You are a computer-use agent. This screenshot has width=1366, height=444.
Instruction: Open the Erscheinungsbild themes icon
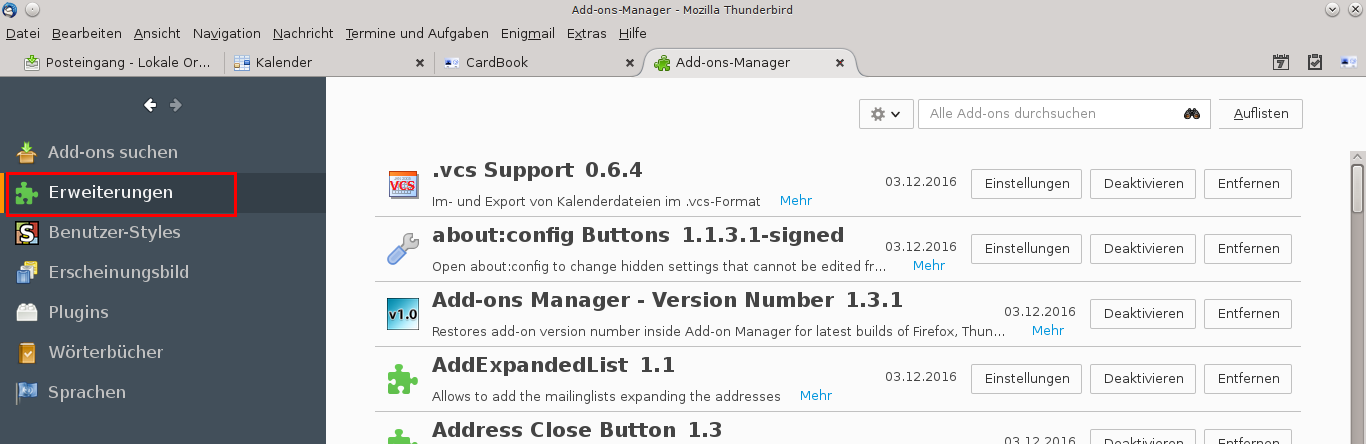[27, 273]
